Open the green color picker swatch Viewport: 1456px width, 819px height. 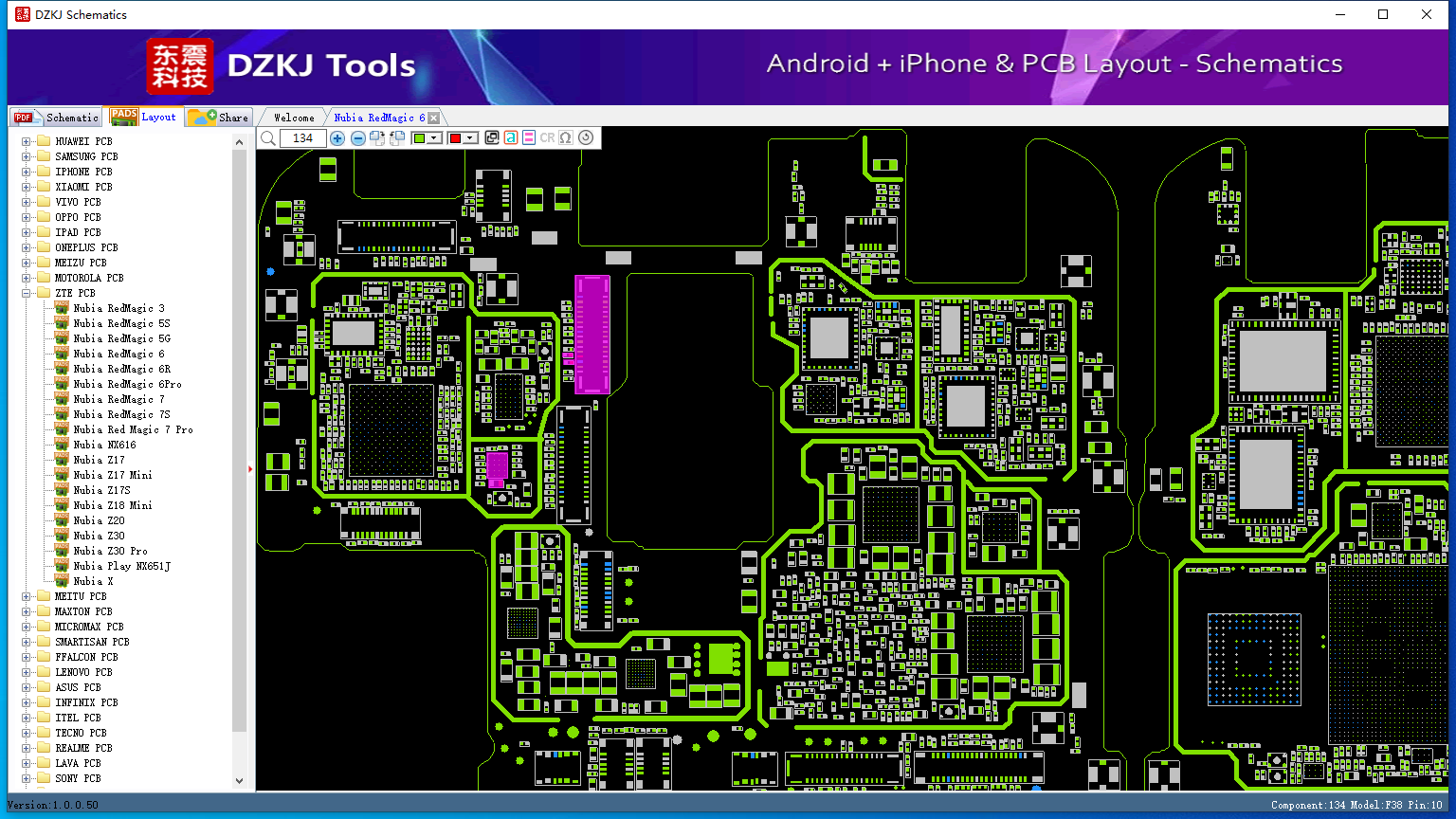tap(427, 138)
